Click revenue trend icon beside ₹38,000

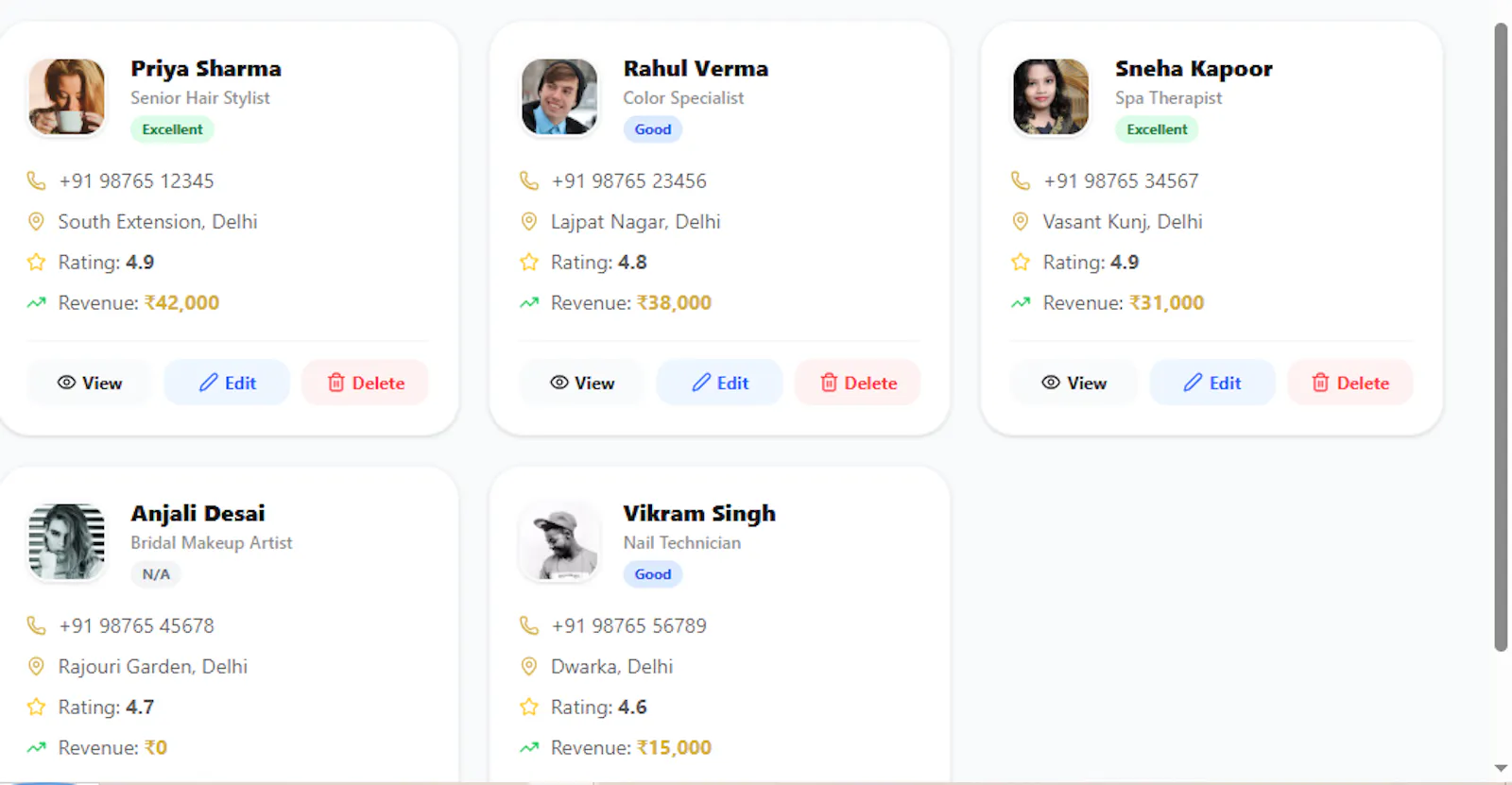(529, 303)
